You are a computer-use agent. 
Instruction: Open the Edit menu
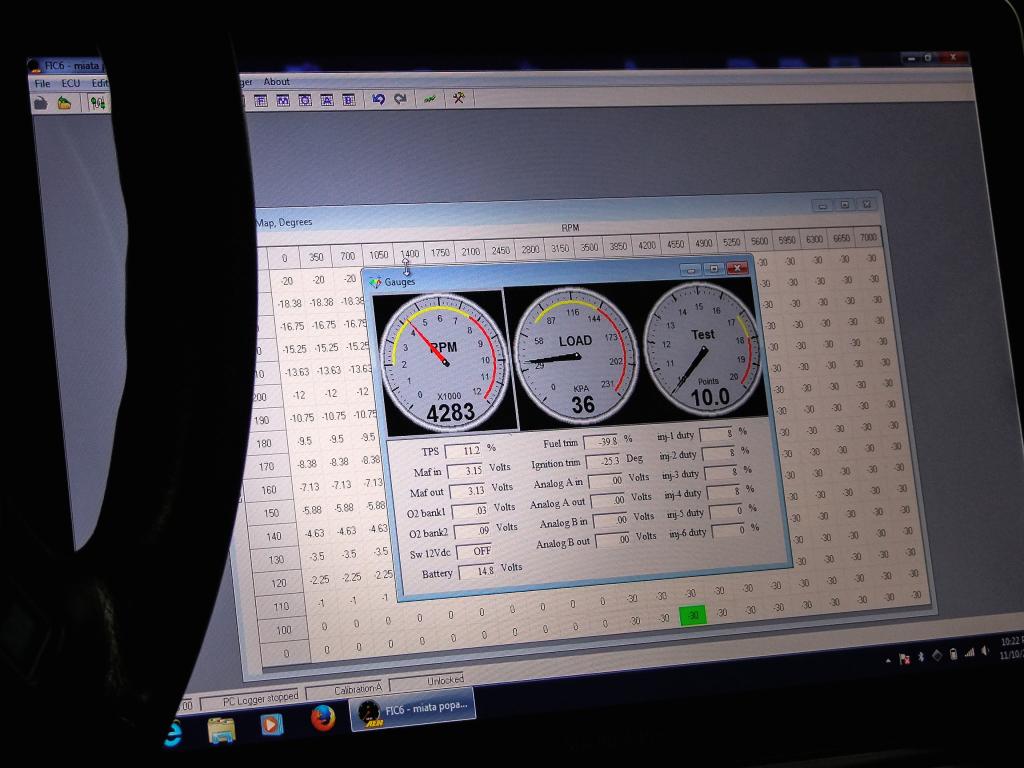coord(99,83)
